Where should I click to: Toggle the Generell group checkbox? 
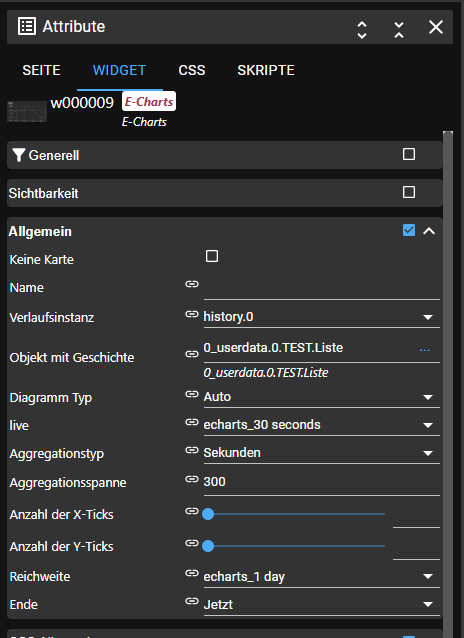point(409,154)
